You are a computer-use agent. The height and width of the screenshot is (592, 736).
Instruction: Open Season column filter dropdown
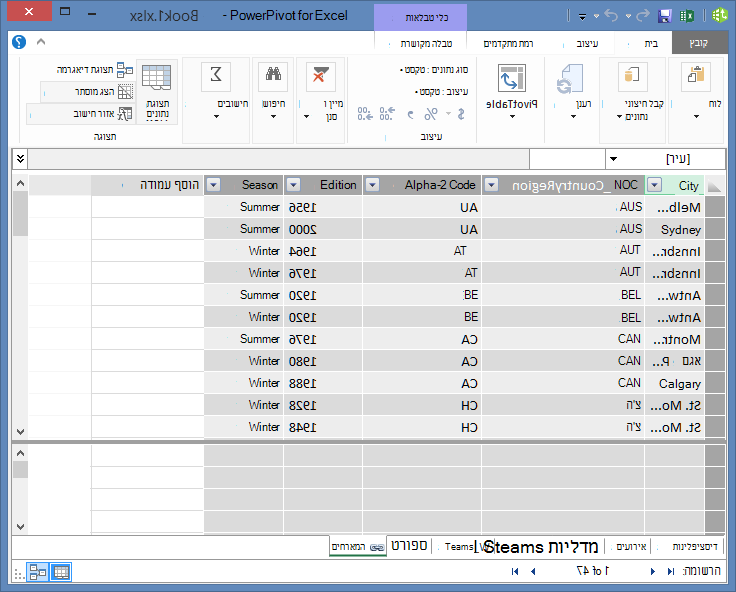click(x=214, y=185)
